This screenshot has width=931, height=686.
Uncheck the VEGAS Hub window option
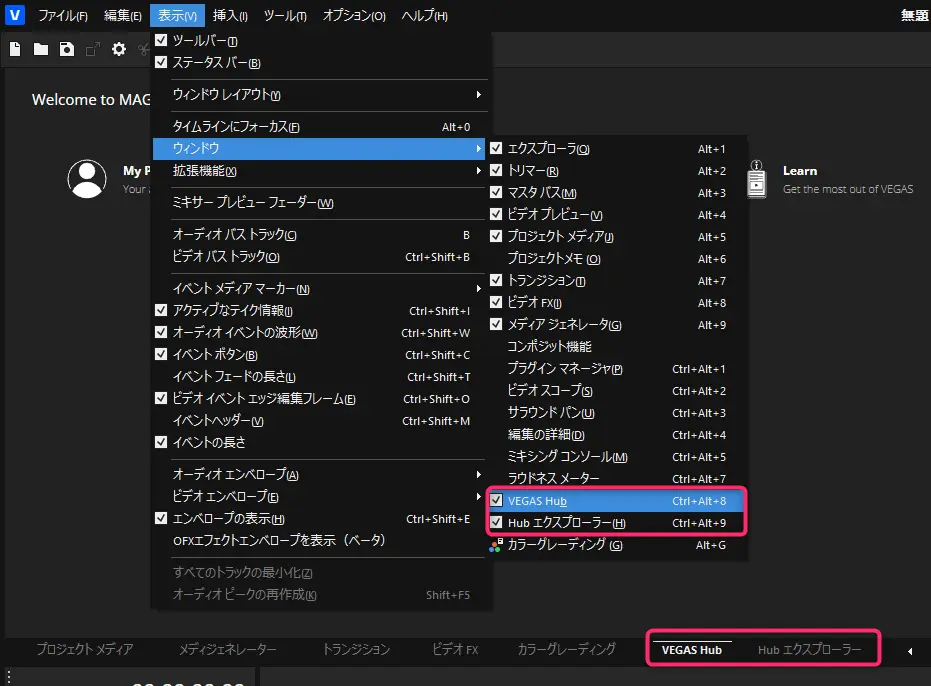click(496, 501)
